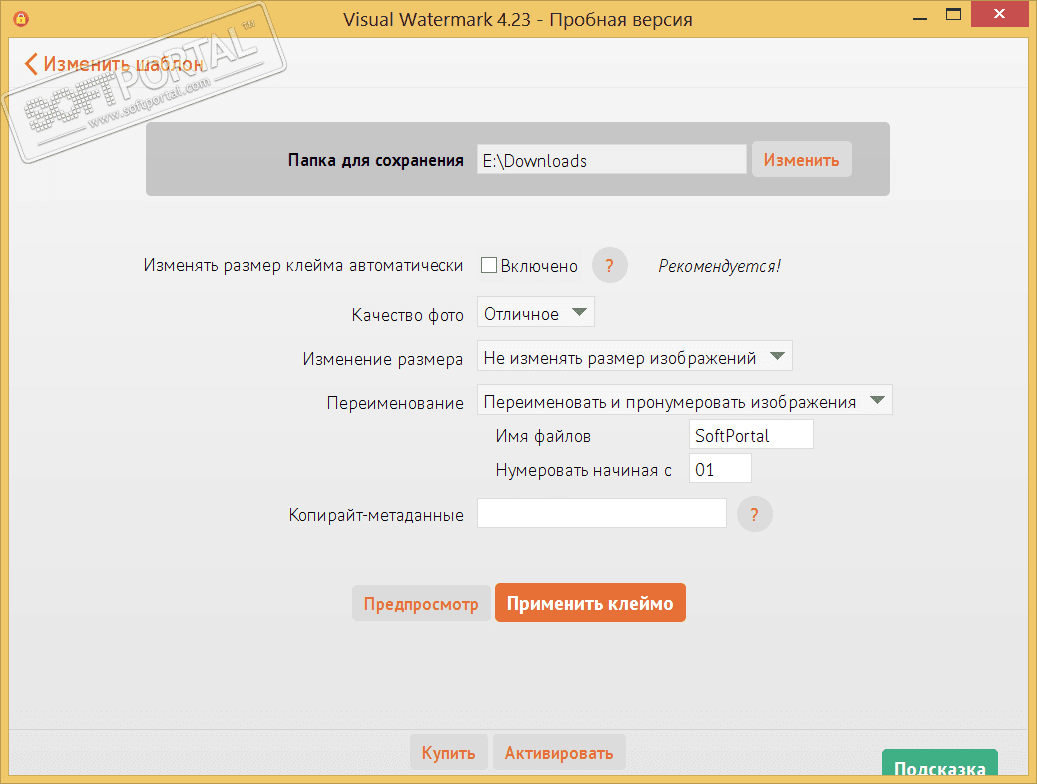The image size is (1037, 784).
Task: Click Применить клеймо button
Action: click(590, 603)
